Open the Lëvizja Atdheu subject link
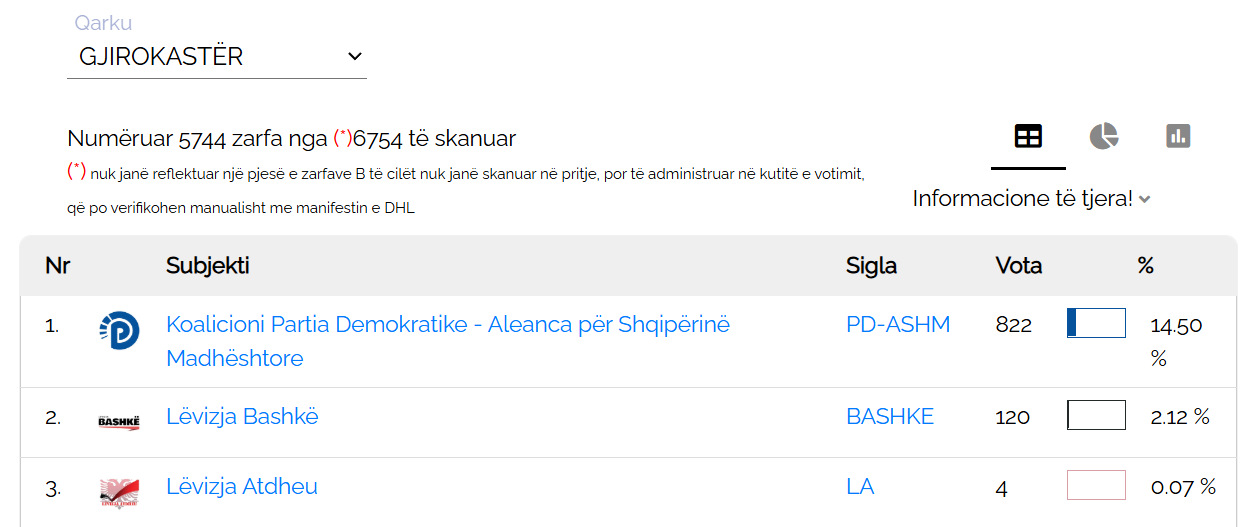 coord(242,487)
